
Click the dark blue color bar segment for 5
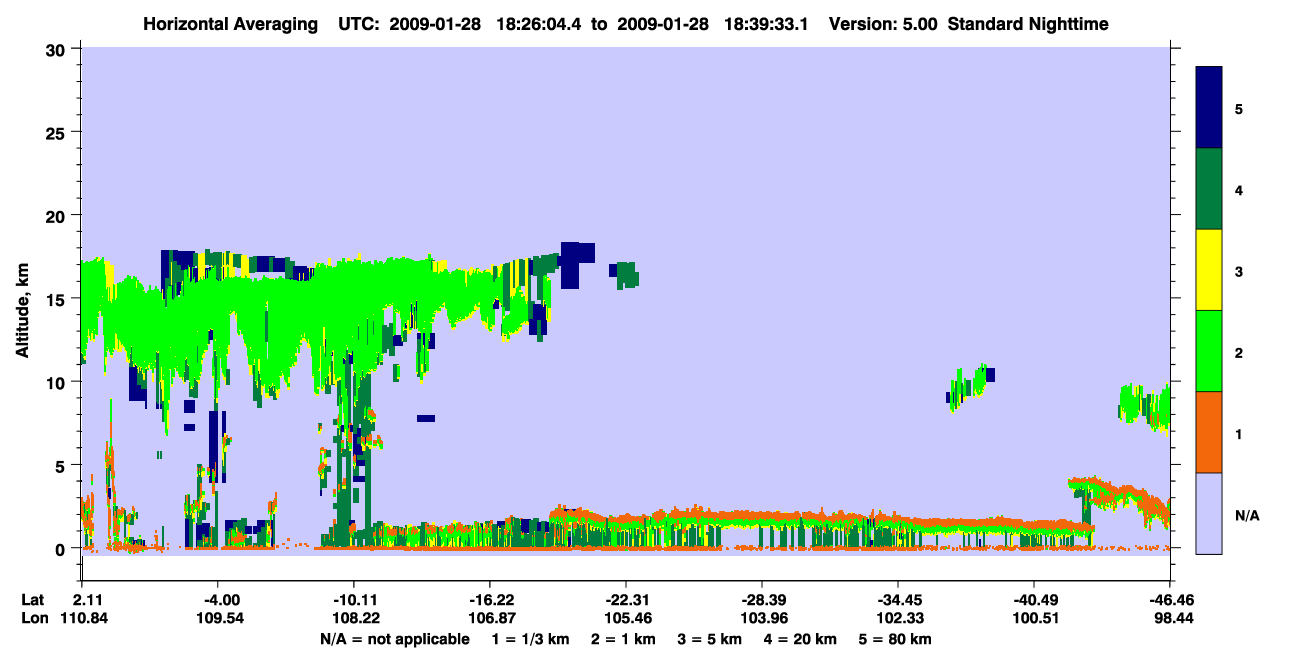pos(1209,108)
